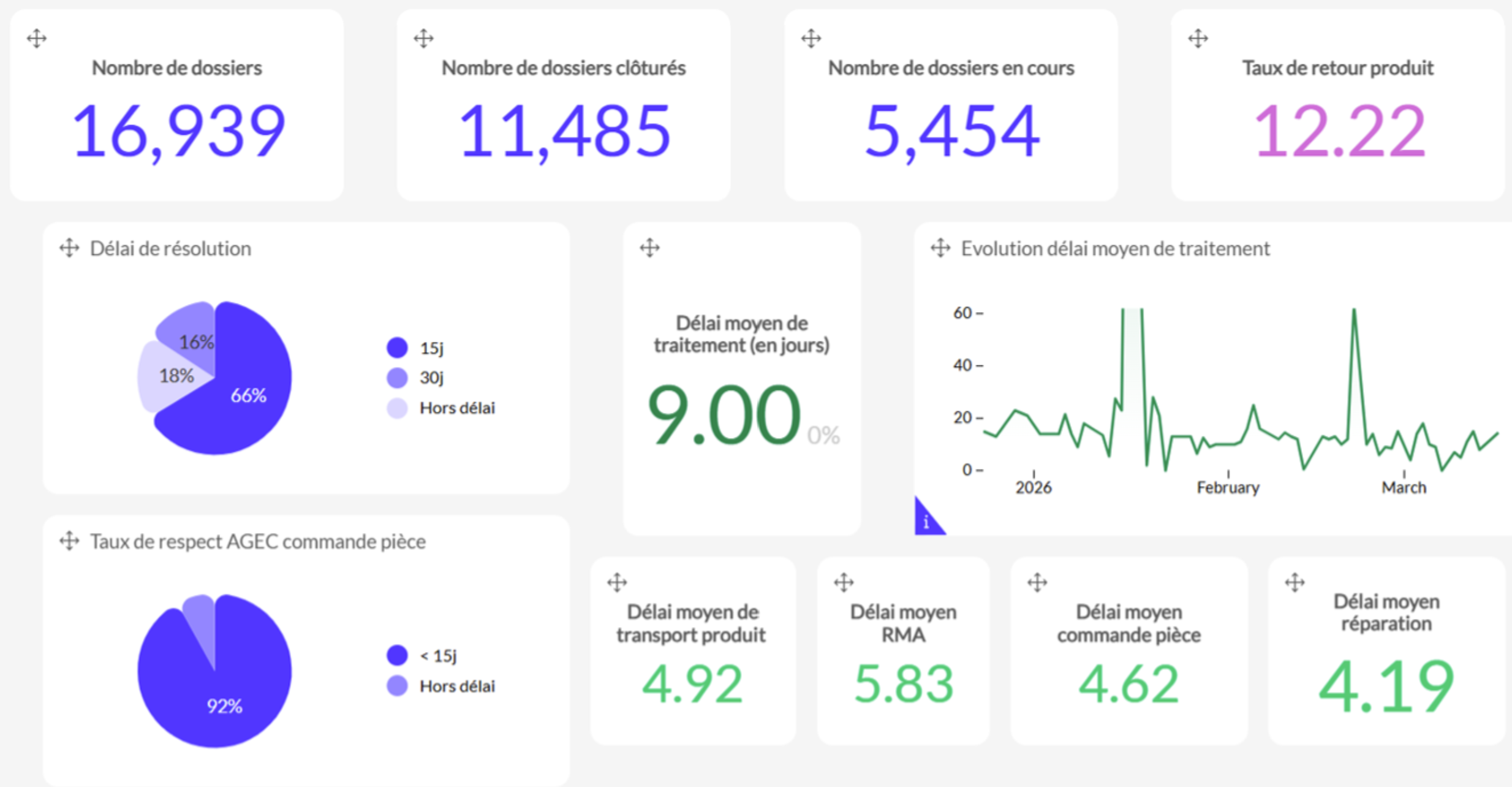Click Taux de respect AGEC commande pièce title
Viewport: 1512px width, 787px height.
coord(258,541)
